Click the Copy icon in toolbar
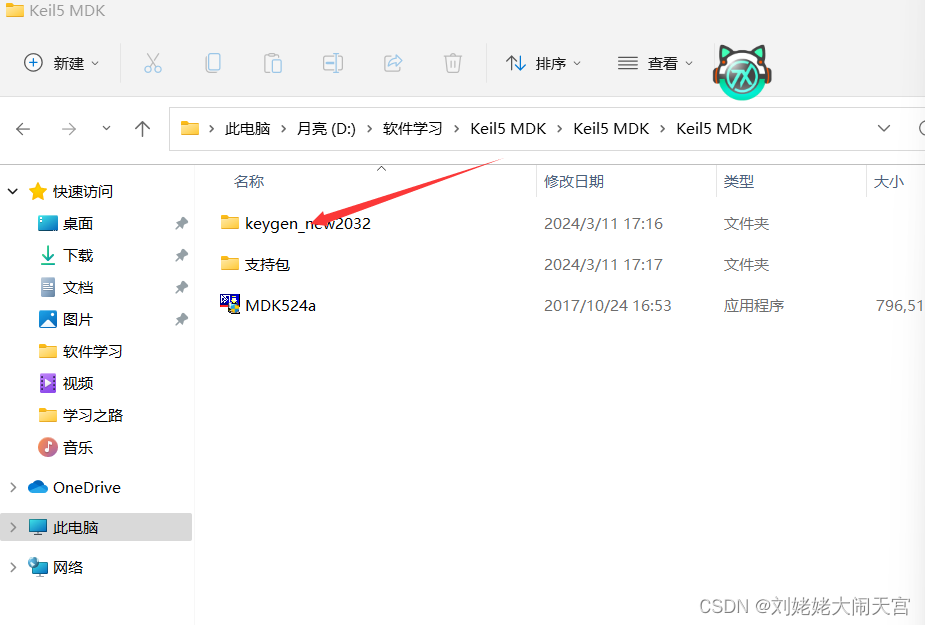Screen dimensions: 925x625 pos(213,63)
